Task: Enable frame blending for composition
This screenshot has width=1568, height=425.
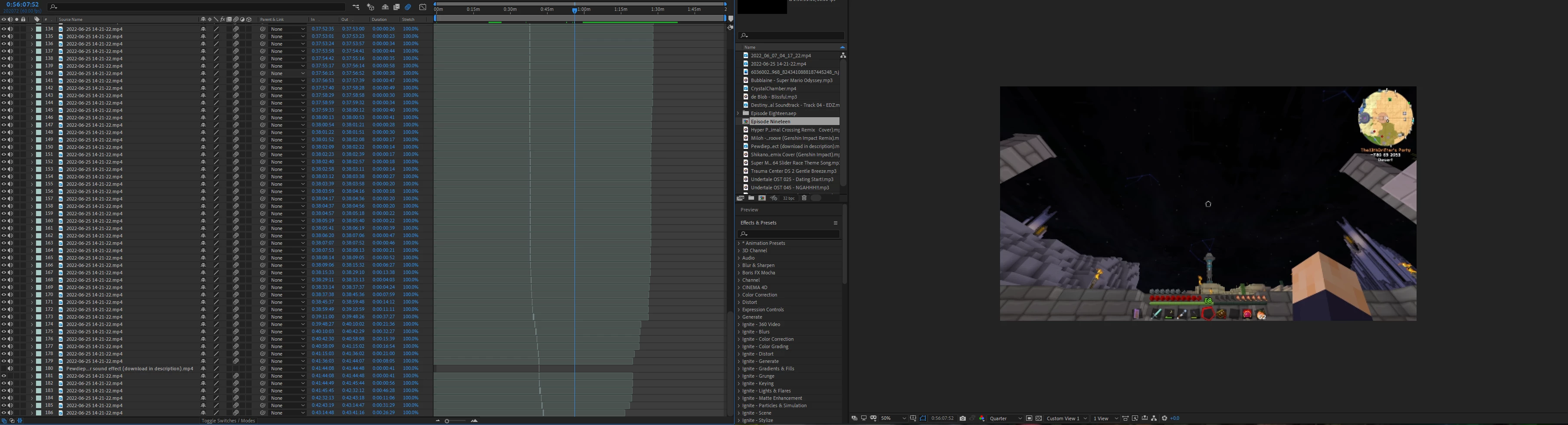Action: pyautogui.click(x=397, y=7)
